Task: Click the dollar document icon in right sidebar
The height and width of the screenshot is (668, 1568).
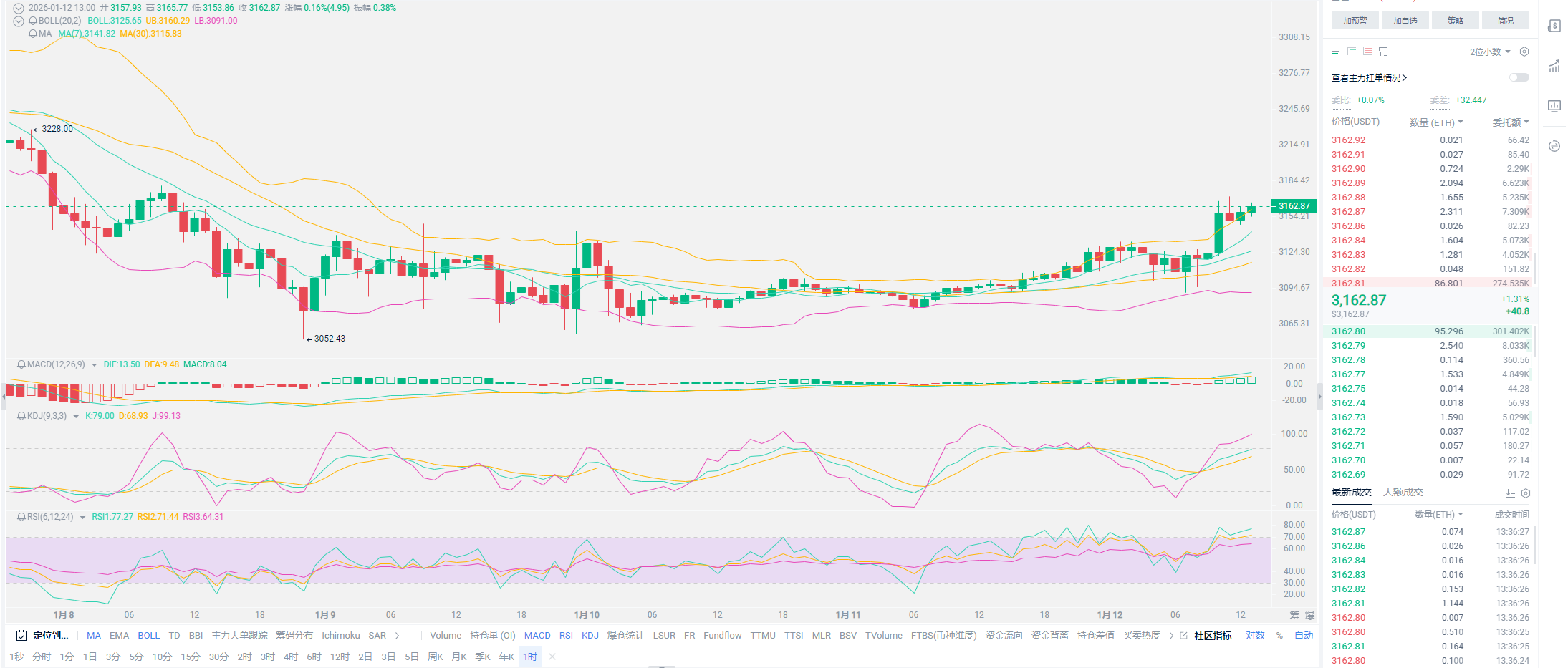Action: [1554, 26]
